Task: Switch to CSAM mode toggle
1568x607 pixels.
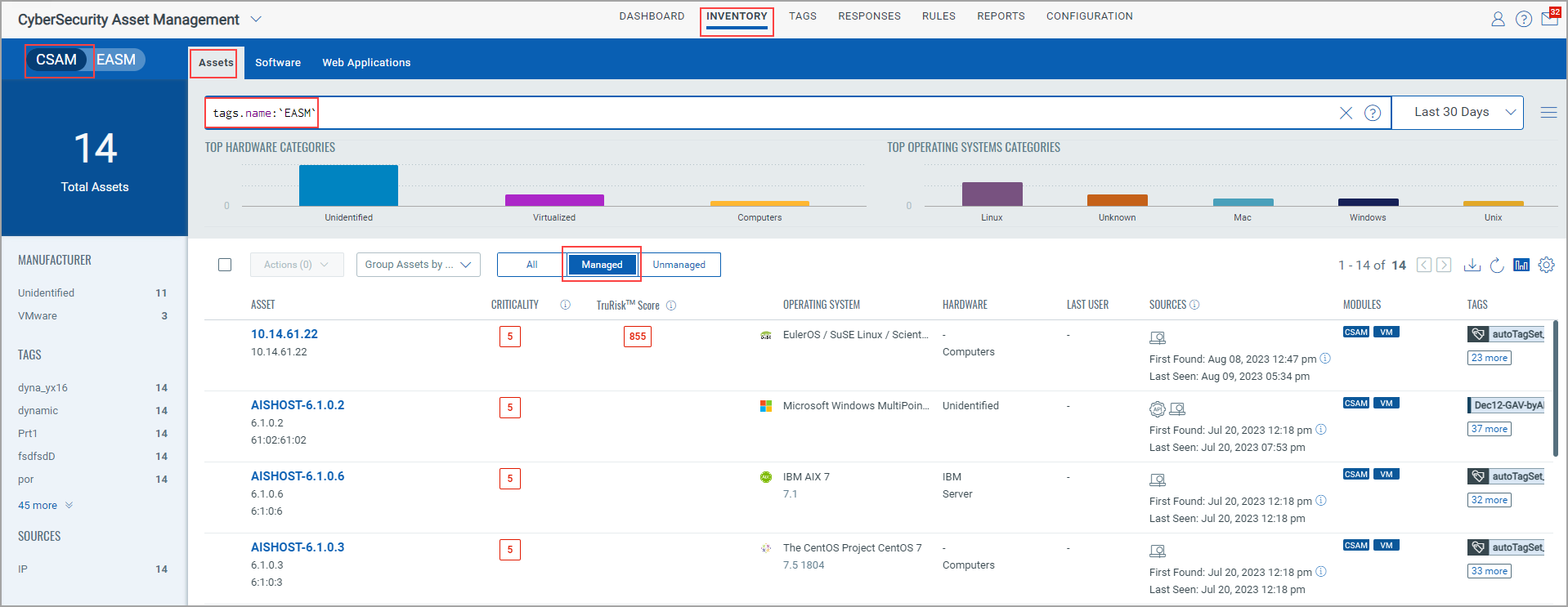Action: [56, 60]
